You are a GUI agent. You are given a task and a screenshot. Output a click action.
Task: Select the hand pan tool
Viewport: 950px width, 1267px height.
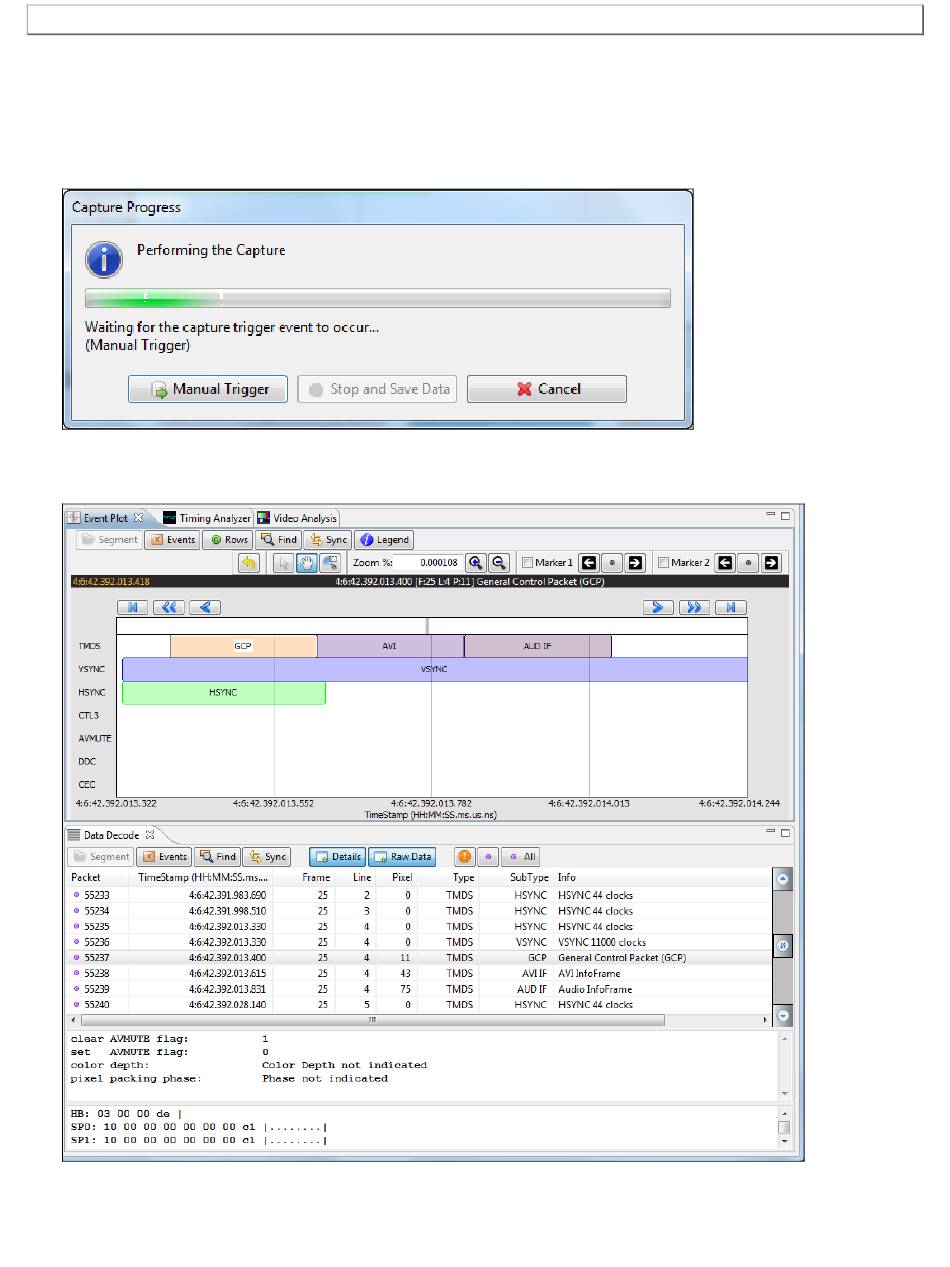tap(307, 563)
